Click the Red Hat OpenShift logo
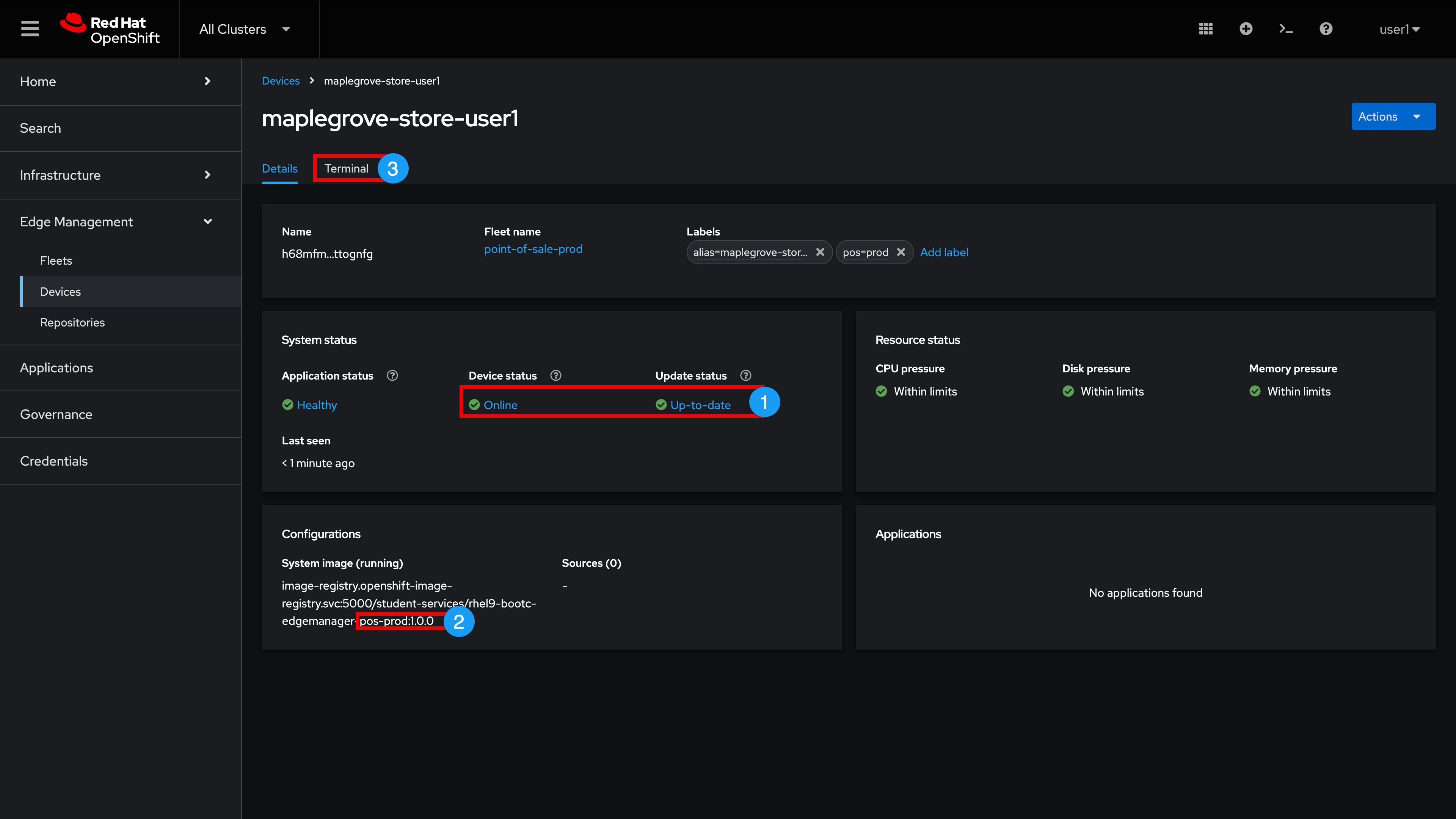Image resolution: width=1456 pixels, height=819 pixels. [x=110, y=29]
